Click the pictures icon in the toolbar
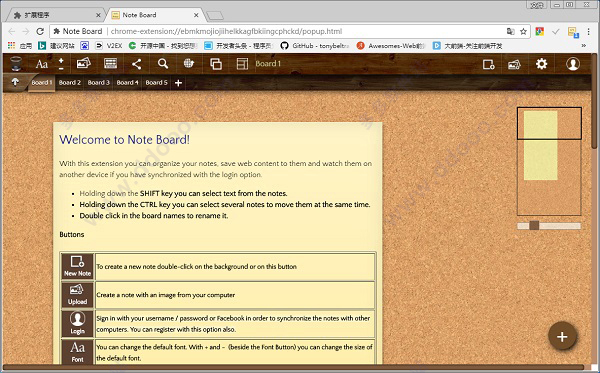This screenshot has width=600, height=373. click(x=83, y=63)
